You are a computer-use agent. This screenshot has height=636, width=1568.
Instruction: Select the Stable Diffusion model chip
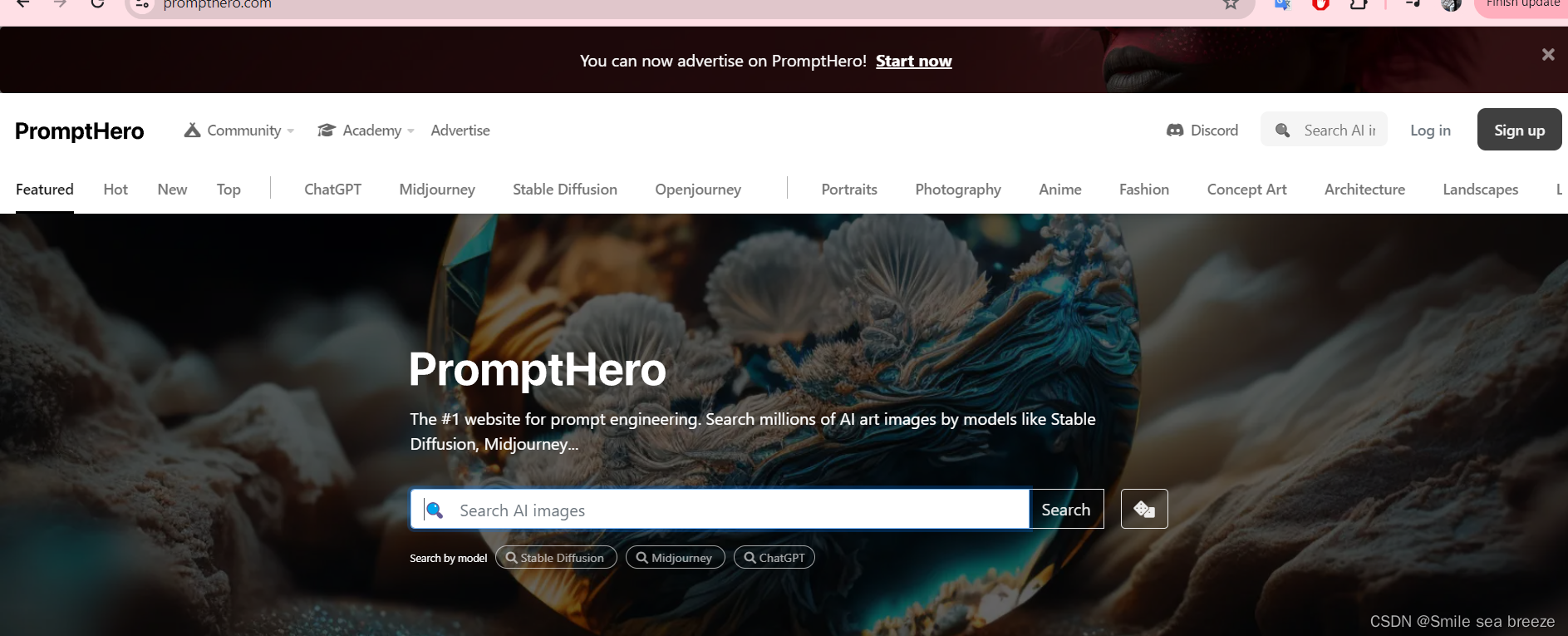(x=556, y=557)
